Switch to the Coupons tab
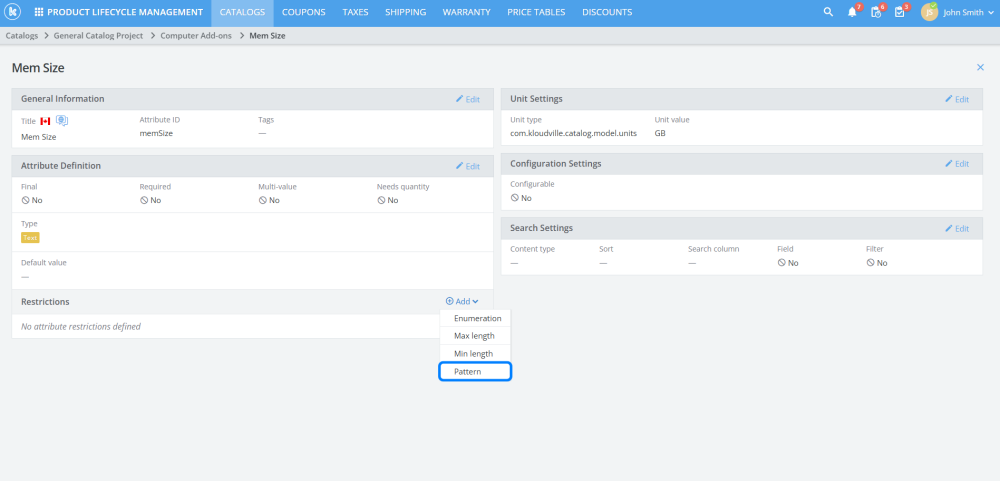Image resolution: width=1000 pixels, height=481 pixels. [304, 12]
